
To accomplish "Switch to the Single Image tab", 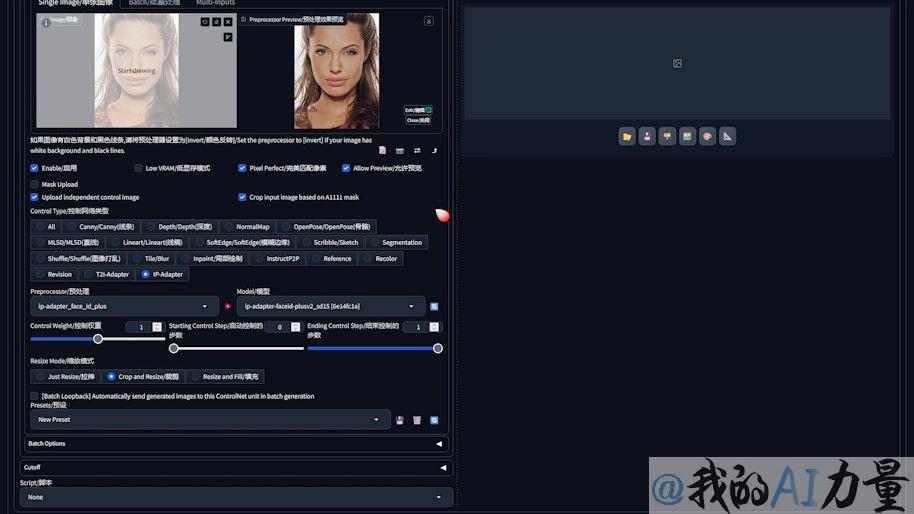I will click(75, 3).
